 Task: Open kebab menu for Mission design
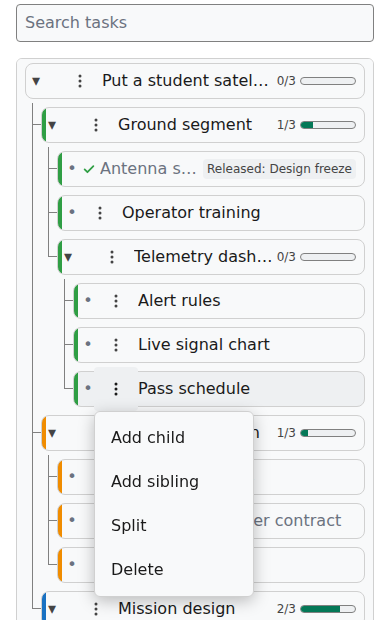[x=96, y=609]
